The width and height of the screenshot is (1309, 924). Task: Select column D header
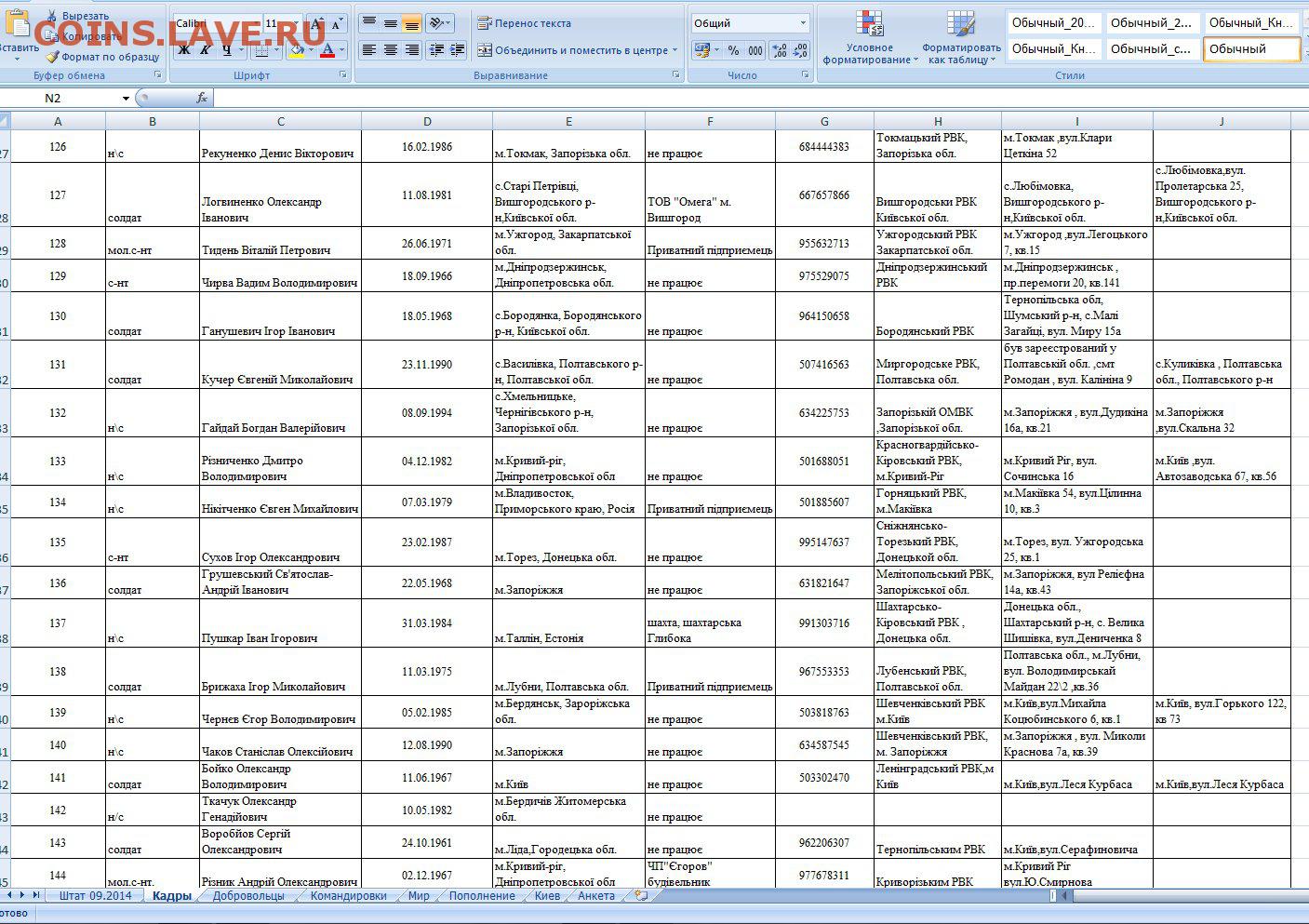tap(427, 121)
